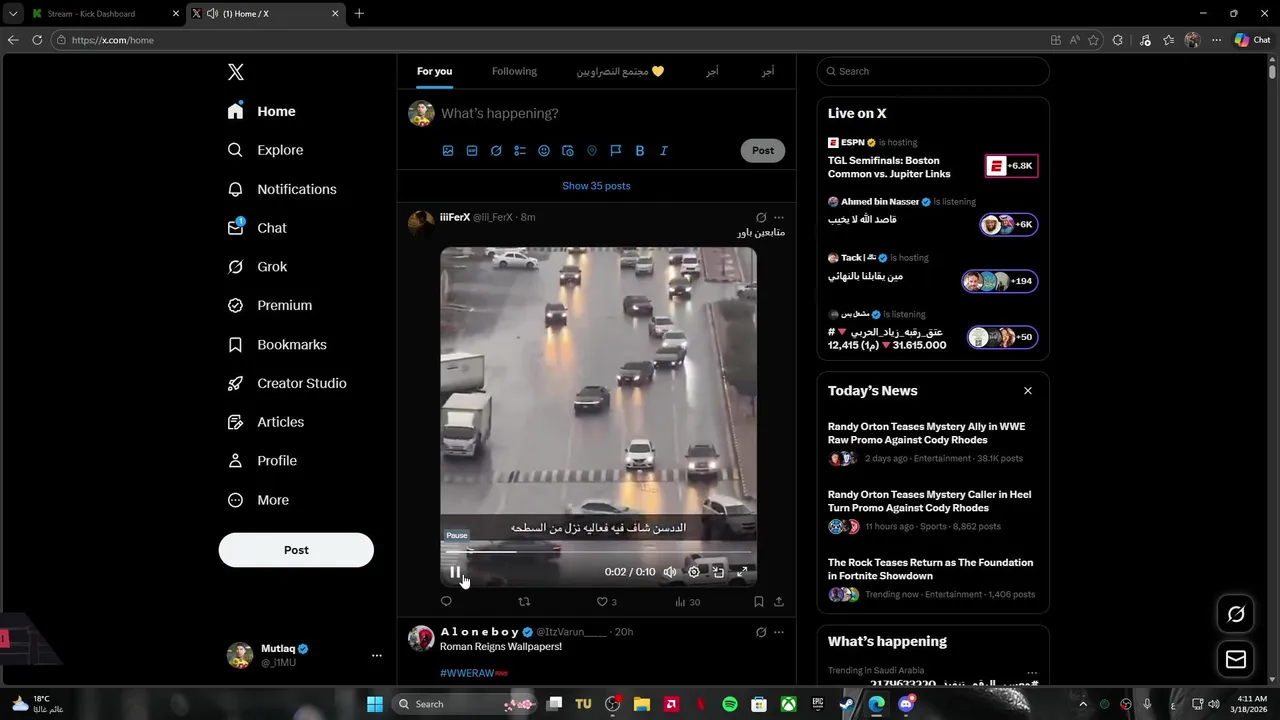Click the flag icon in composer
The width and height of the screenshot is (1280, 720).
coord(616,151)
